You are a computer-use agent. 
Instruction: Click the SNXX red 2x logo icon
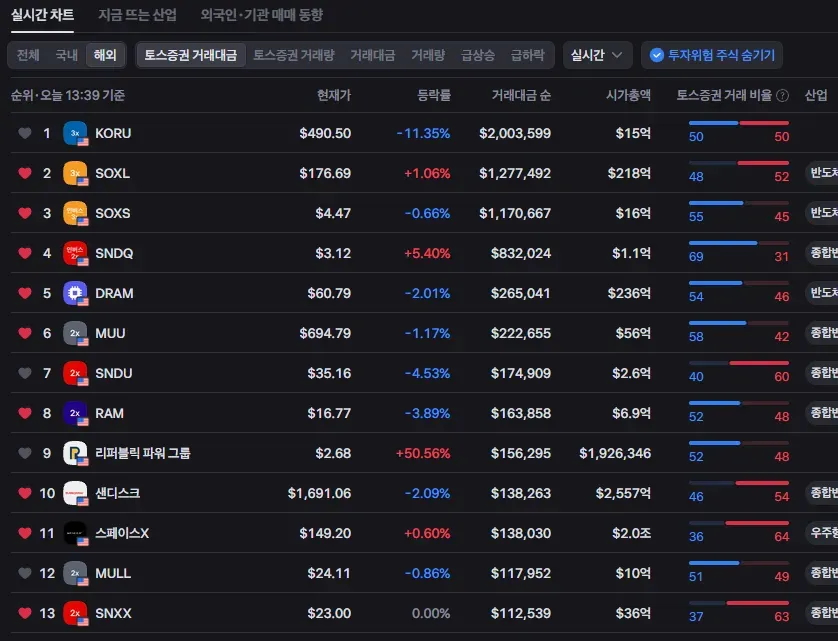75,613
